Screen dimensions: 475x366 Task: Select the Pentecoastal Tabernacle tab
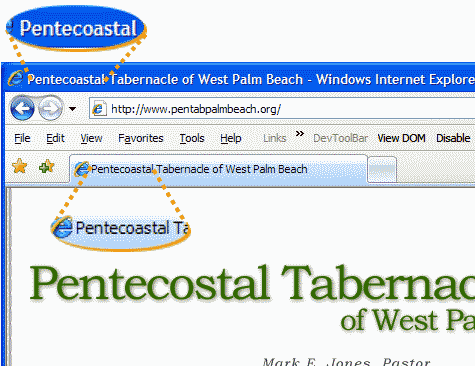tap(218, 169)
